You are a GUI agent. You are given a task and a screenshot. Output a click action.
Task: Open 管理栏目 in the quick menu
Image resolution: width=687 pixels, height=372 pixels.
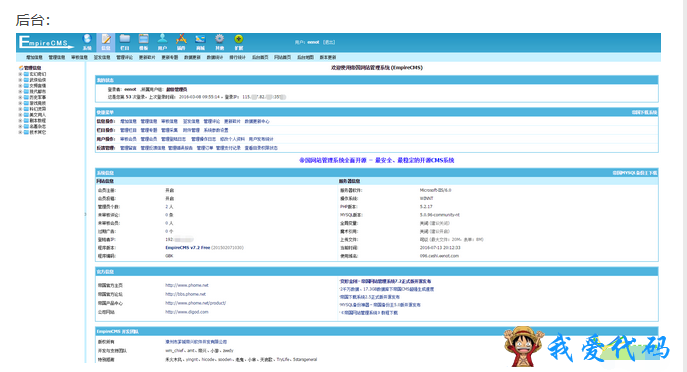point(128,130)
